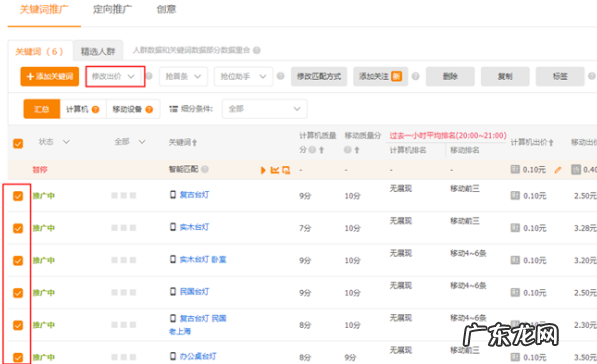Open the 修改出价 dropdown
The height and width of the screenshot is (364, 597).
(115, 77)
